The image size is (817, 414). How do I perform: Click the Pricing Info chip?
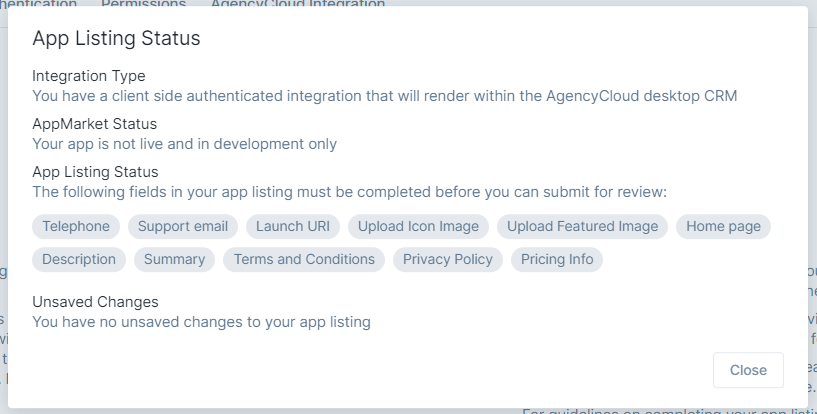[556, 259]
